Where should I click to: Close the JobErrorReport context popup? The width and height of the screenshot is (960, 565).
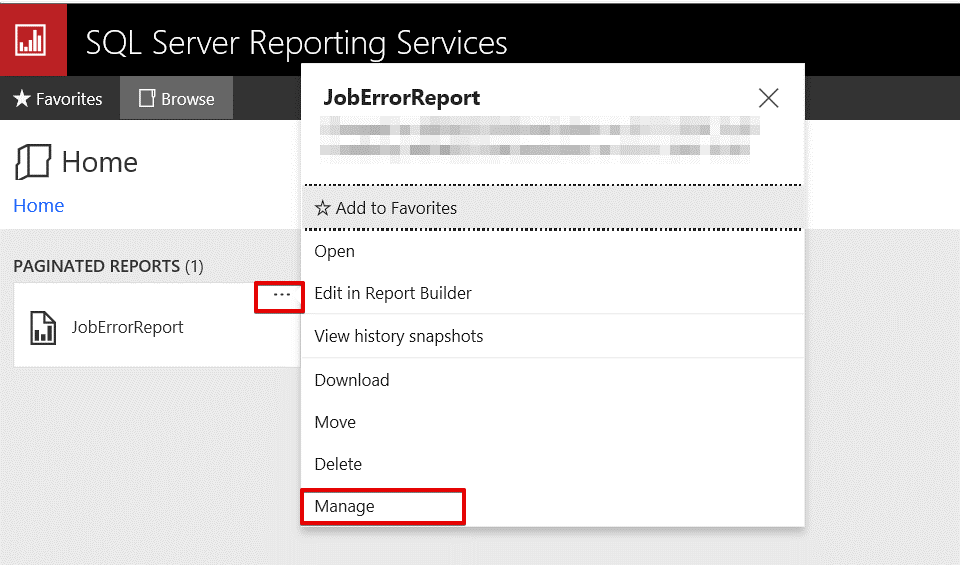pyautogui.click(x=768, y=98)
